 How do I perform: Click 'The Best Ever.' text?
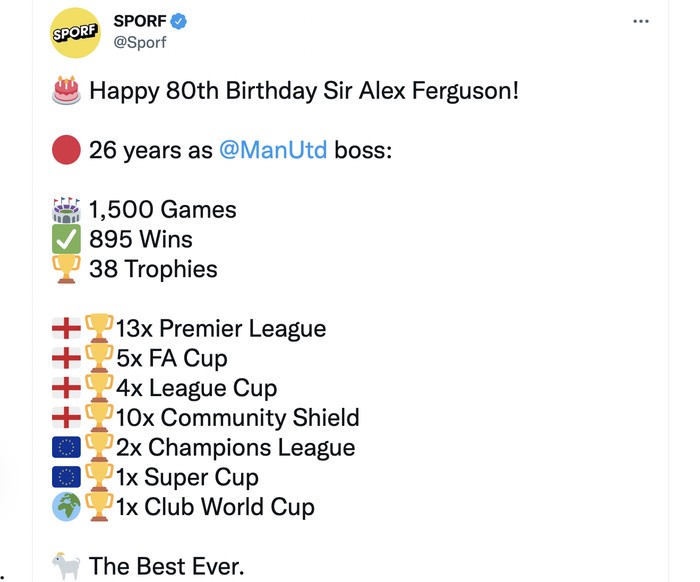point(166,566)
